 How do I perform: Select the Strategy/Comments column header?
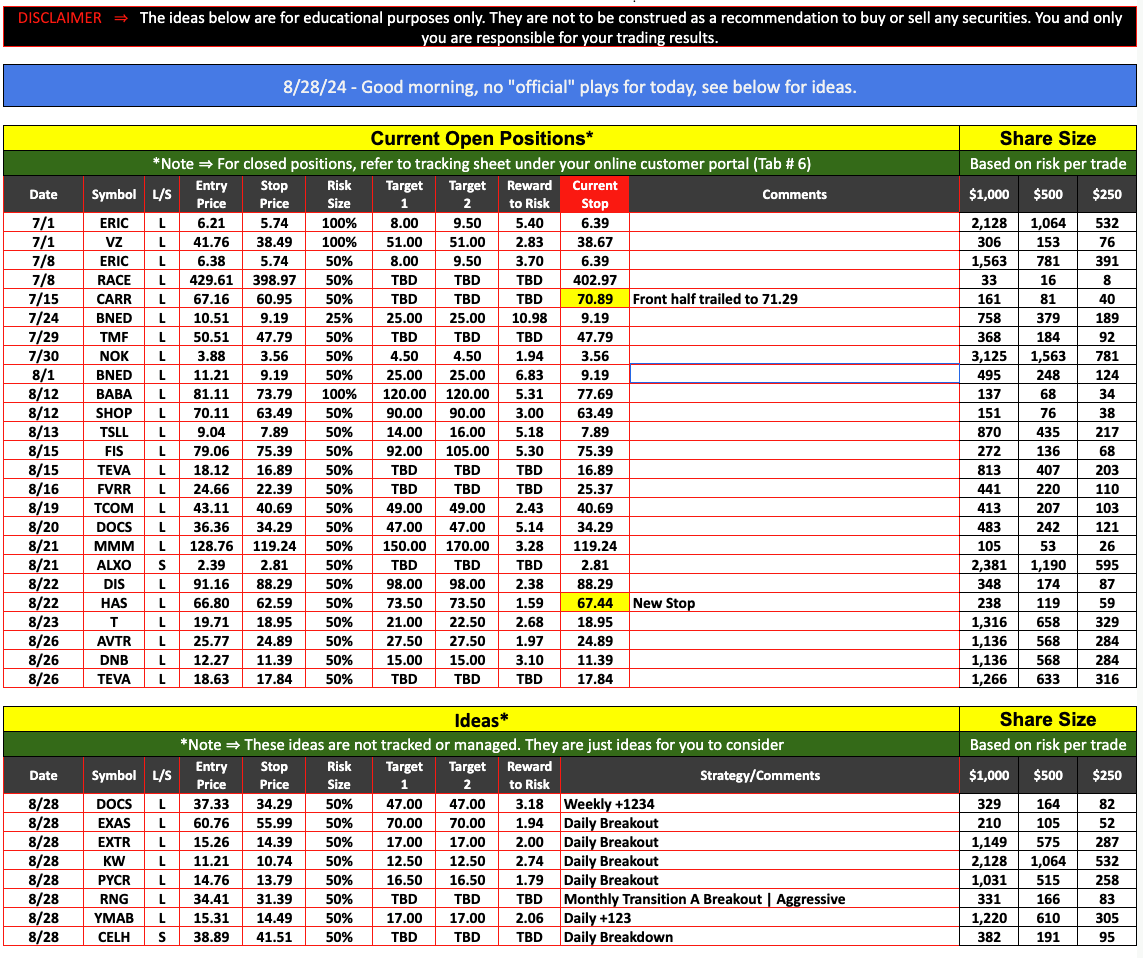(x=760, y=775)
